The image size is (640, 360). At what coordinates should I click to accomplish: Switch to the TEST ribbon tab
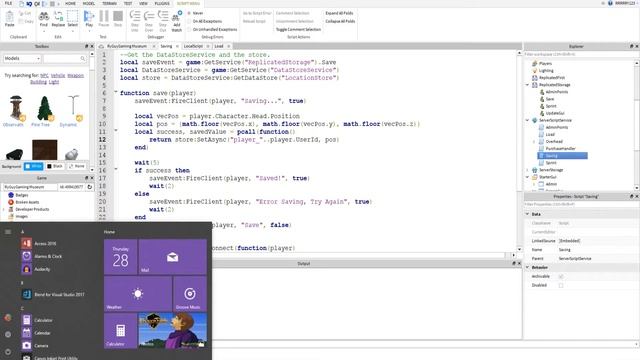(x=128, y=3)
